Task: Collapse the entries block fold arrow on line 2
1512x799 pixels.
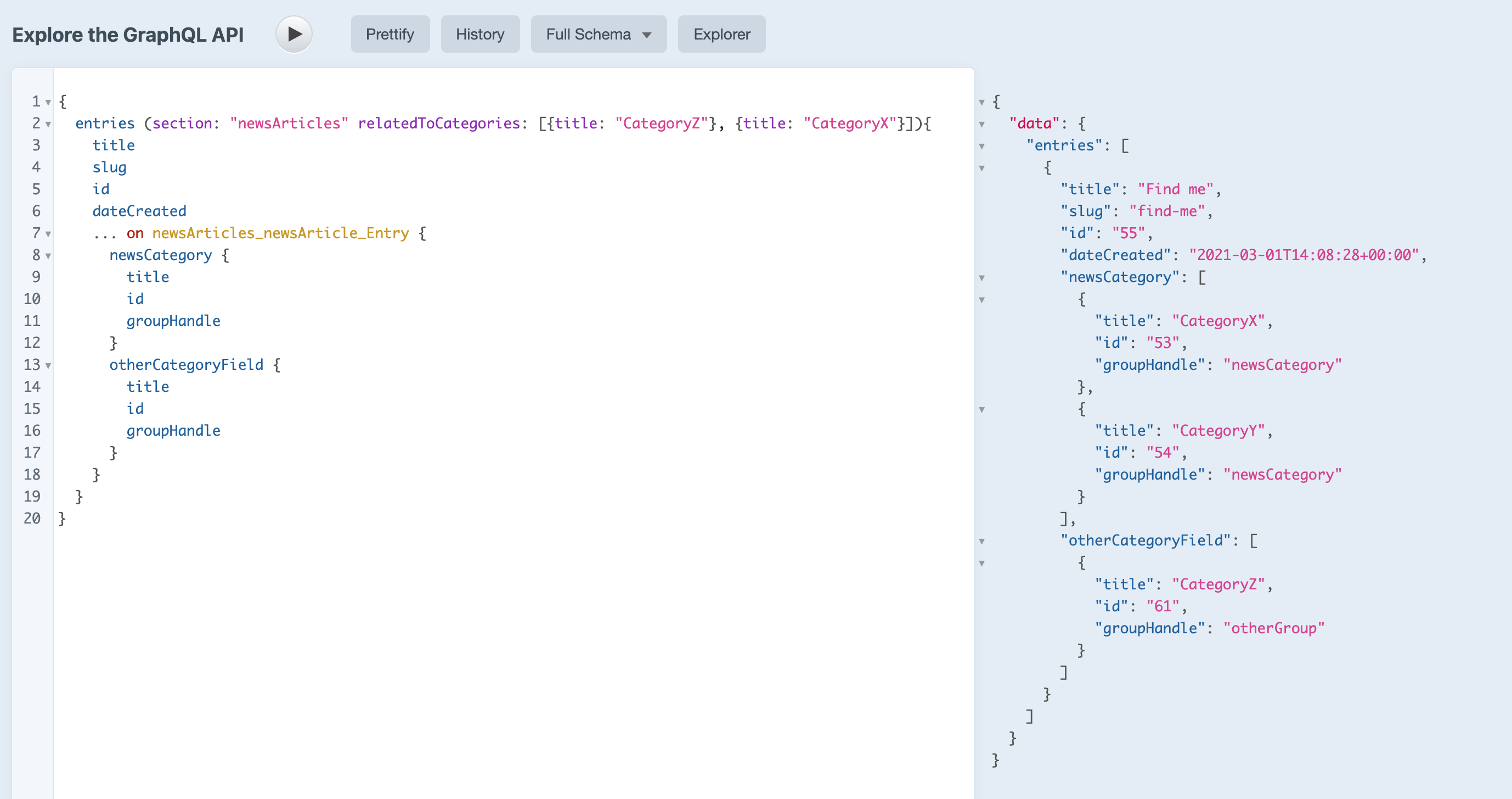Action: (x=49, y=124)
